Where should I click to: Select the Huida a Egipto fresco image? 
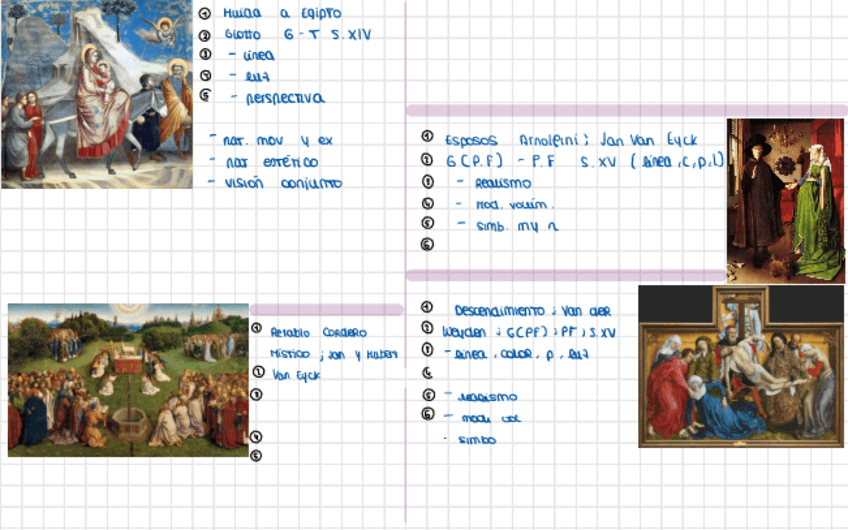[97, 94]
